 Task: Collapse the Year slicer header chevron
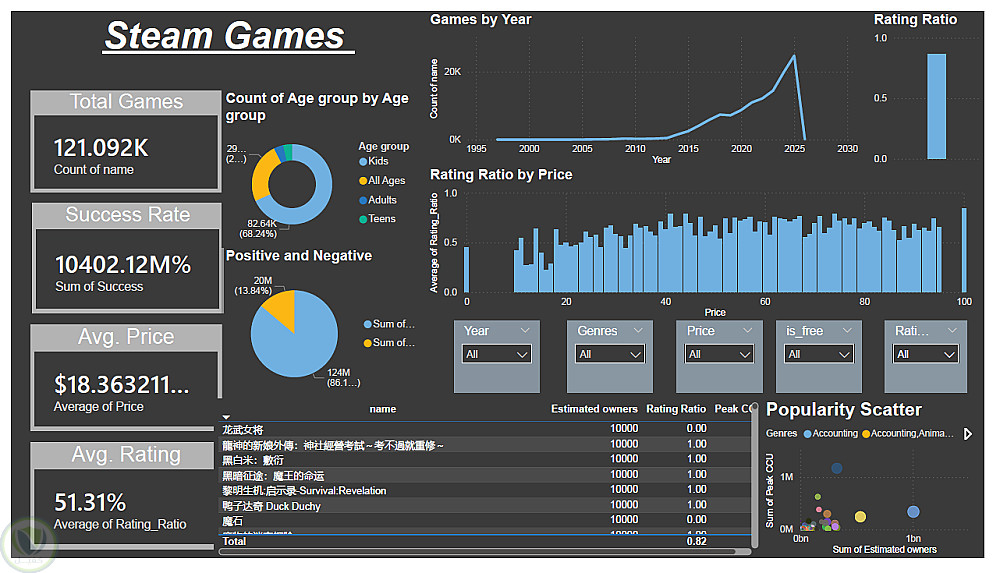coord(525,331)
